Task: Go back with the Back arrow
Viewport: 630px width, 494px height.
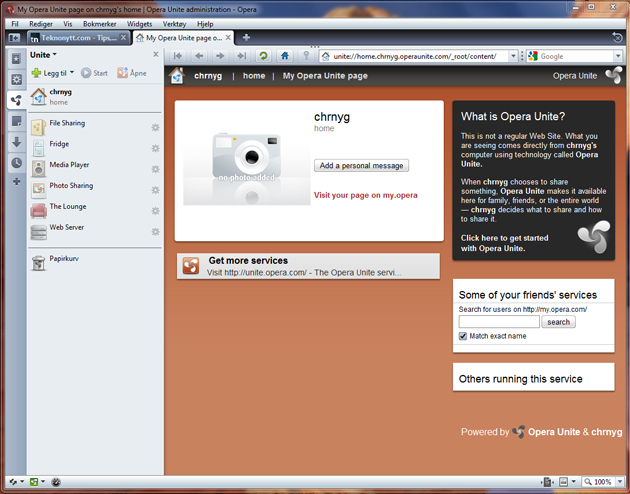Action: [199, 56]
